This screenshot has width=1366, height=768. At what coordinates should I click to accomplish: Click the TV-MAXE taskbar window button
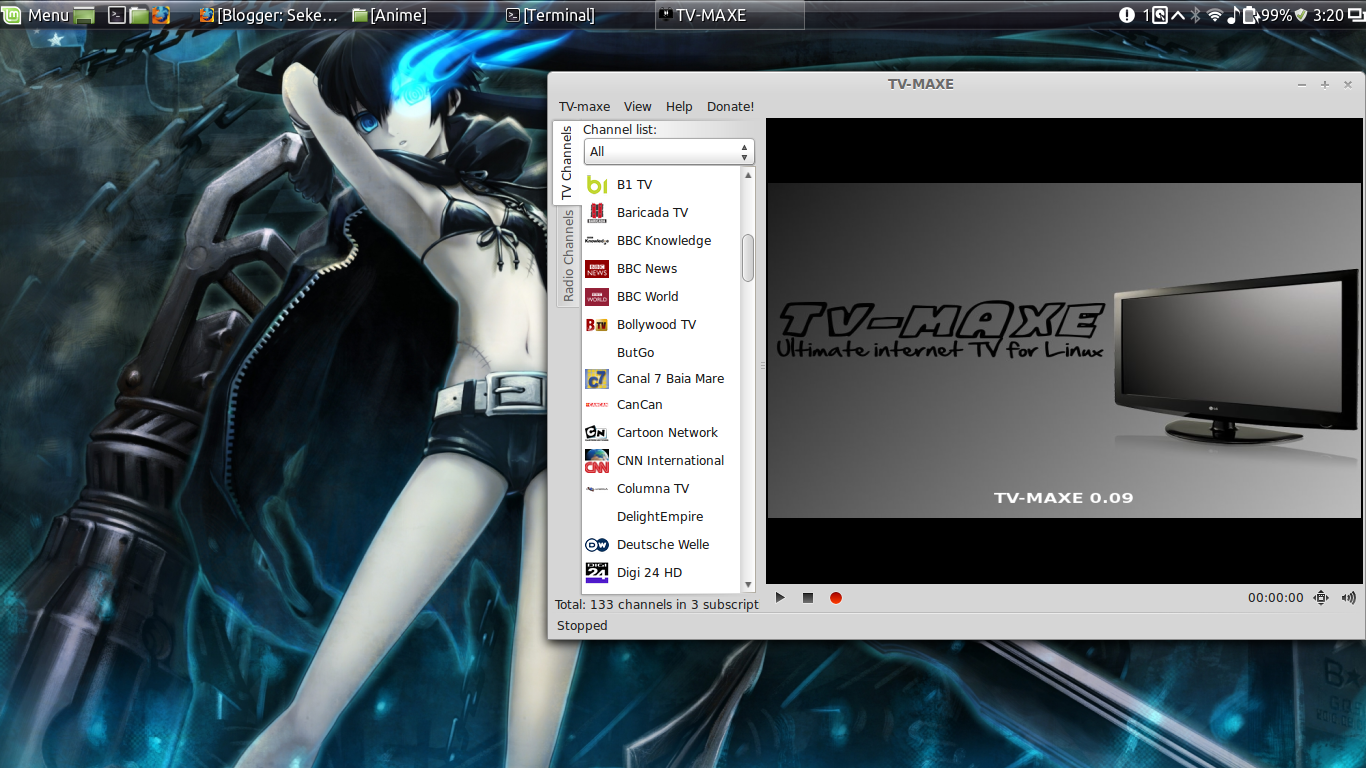click(730, 15)
